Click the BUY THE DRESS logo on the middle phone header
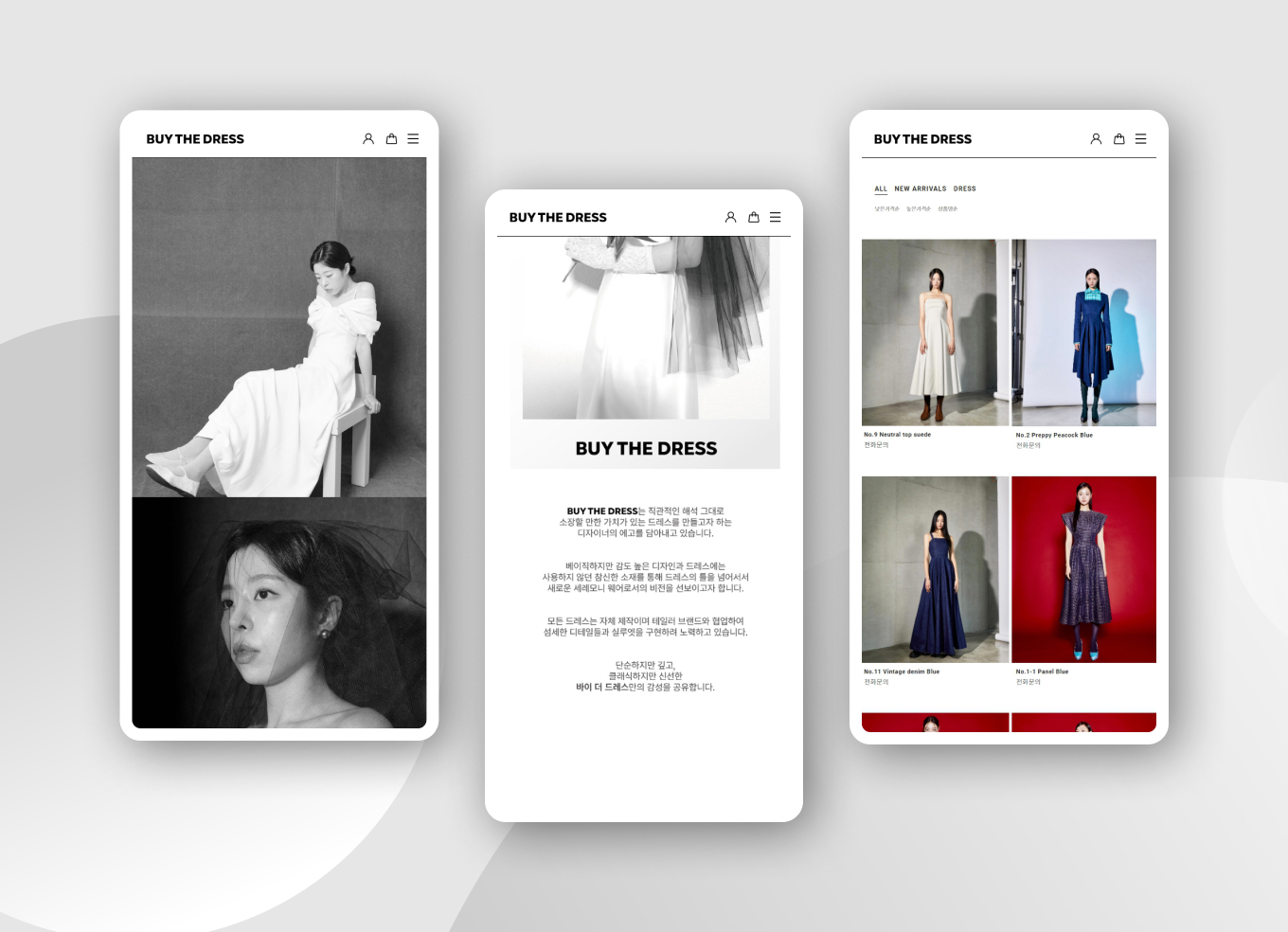 (558, 218)
